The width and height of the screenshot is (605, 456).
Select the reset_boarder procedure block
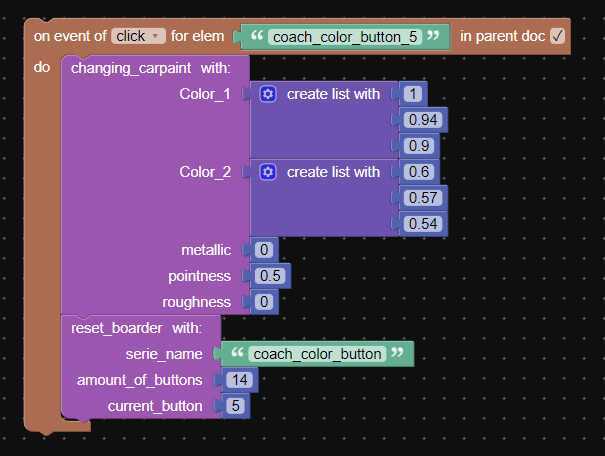(x=136, y=328)
